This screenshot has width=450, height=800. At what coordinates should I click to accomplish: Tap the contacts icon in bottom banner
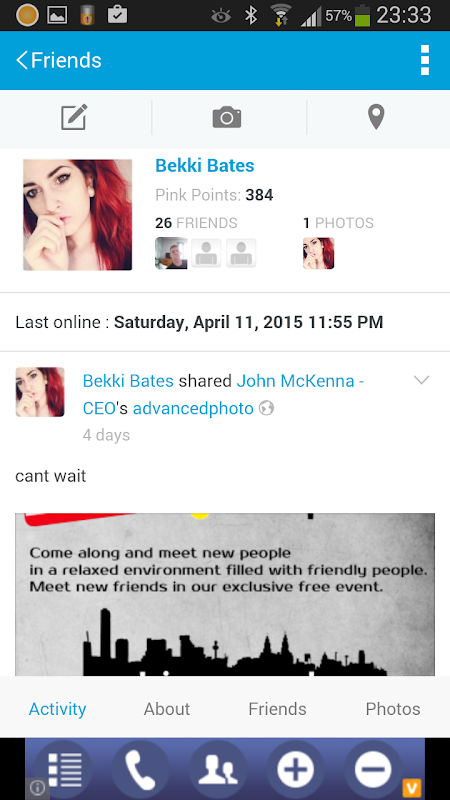point(218,769)
